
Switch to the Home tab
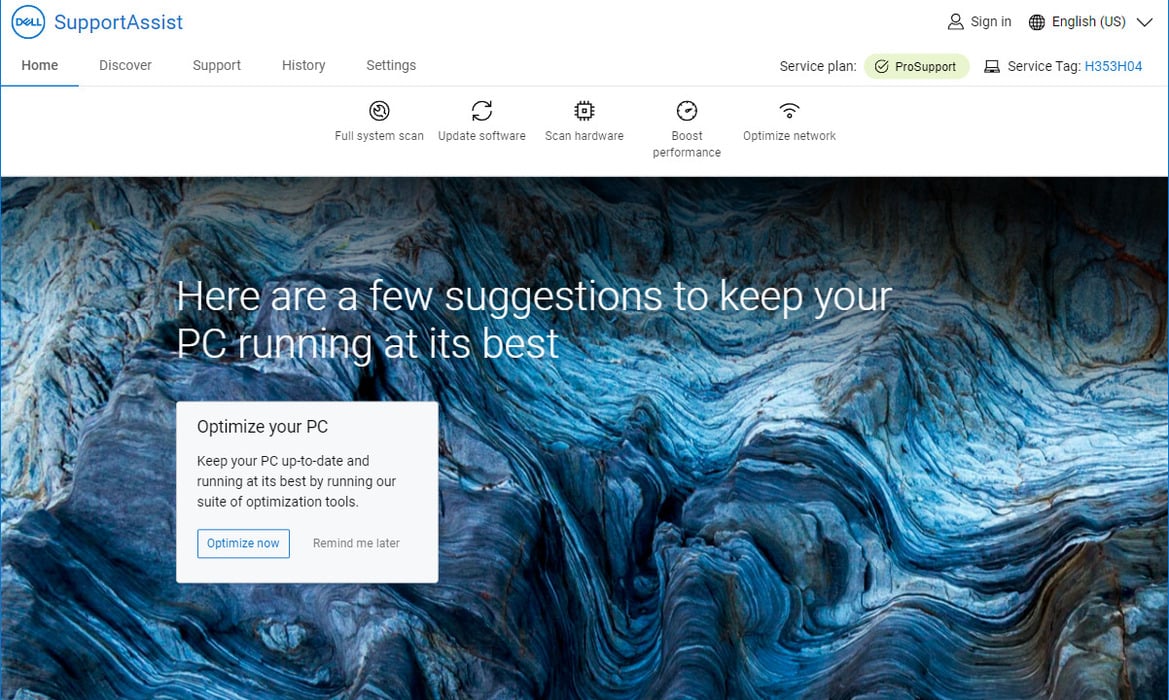(x=40, y=66)
